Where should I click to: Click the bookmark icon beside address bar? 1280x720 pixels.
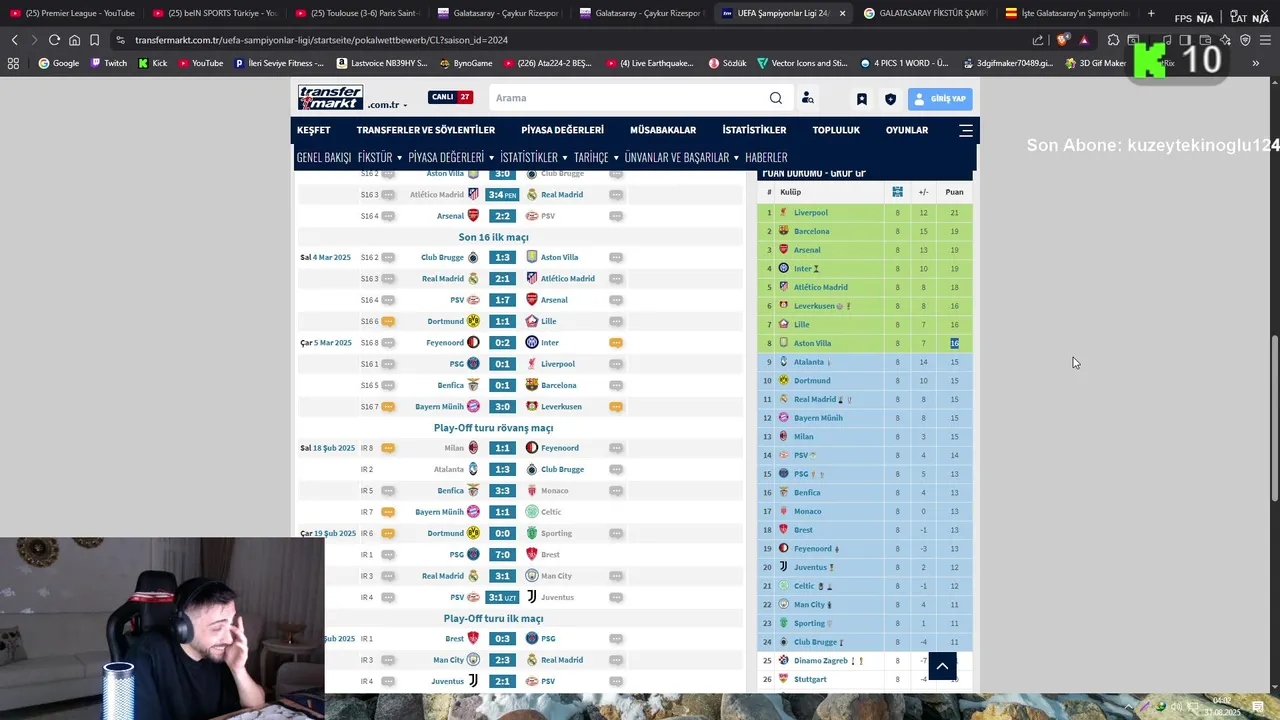[94, 40]
